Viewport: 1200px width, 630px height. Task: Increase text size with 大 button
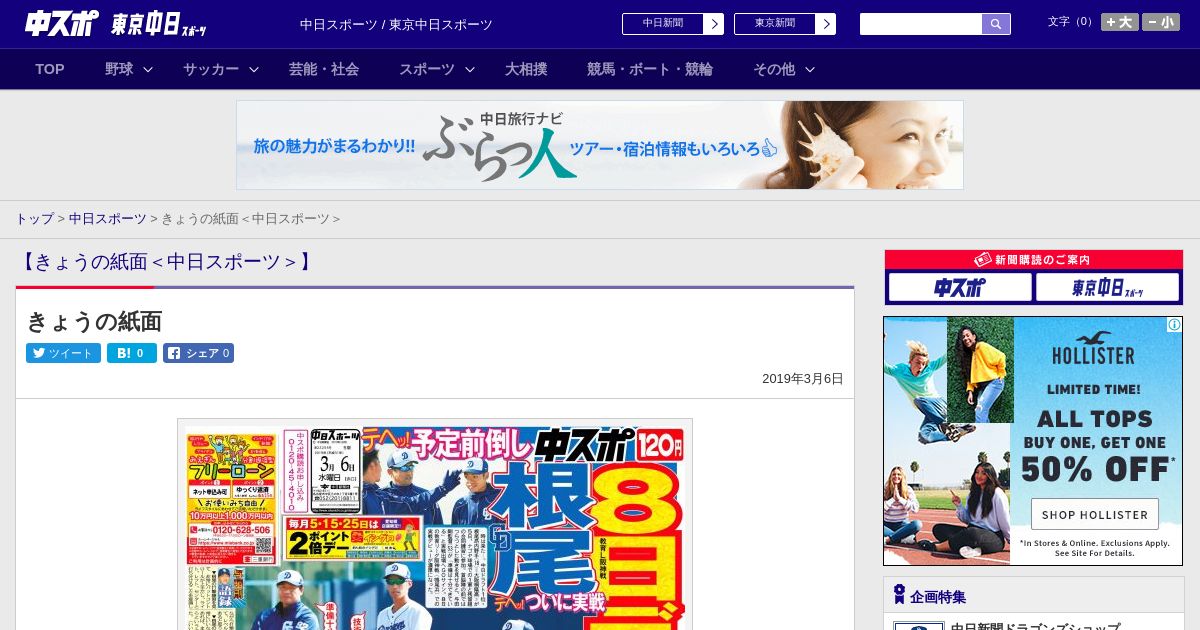pyautogui.click(x=1119, y=22)
